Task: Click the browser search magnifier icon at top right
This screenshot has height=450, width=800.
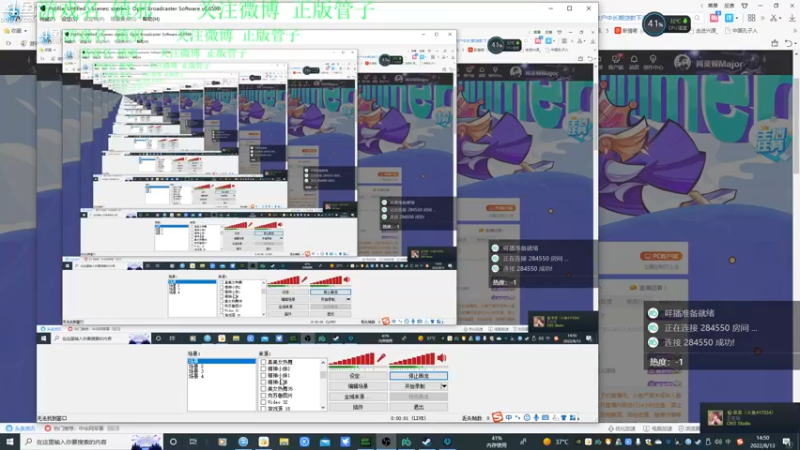Action: (x=697, y=18)
